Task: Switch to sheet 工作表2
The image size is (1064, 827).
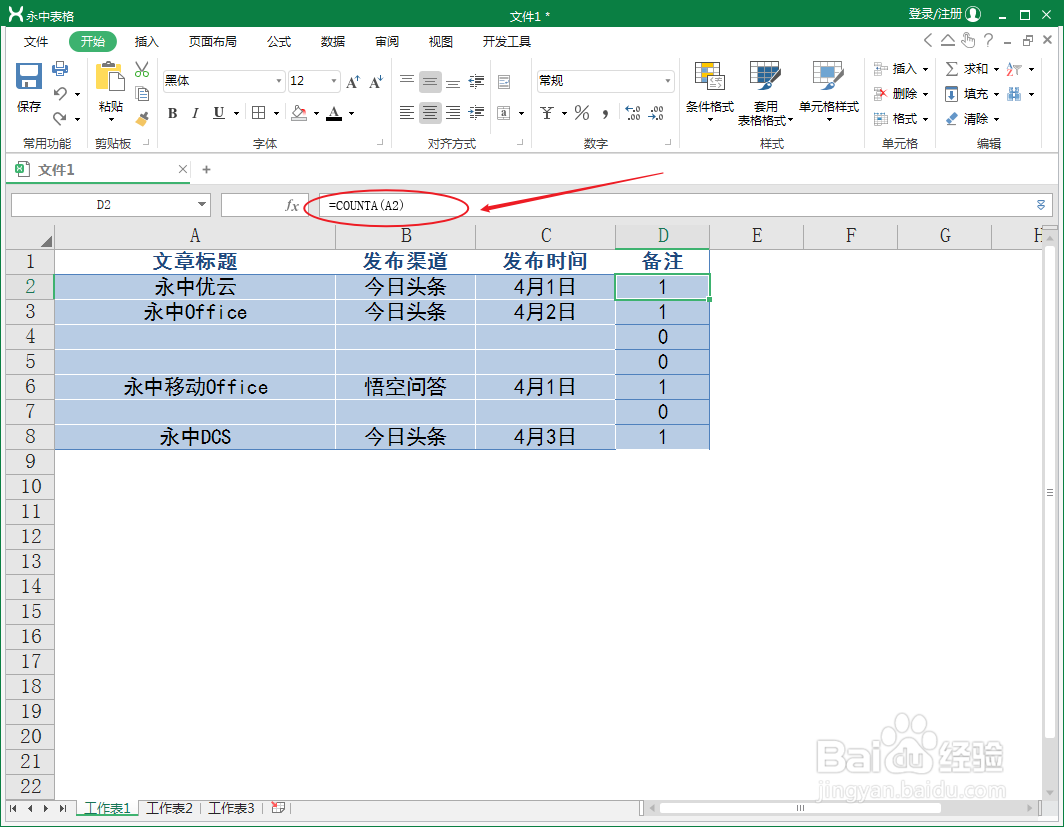Action: (x=168, y=808)
